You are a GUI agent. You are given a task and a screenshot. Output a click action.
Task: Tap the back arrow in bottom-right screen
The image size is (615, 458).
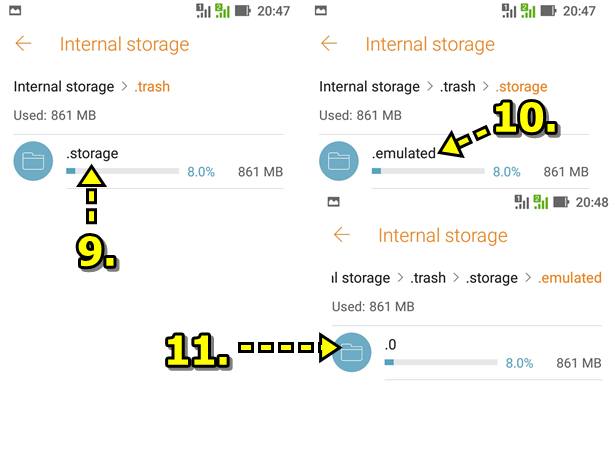[342, 234]
